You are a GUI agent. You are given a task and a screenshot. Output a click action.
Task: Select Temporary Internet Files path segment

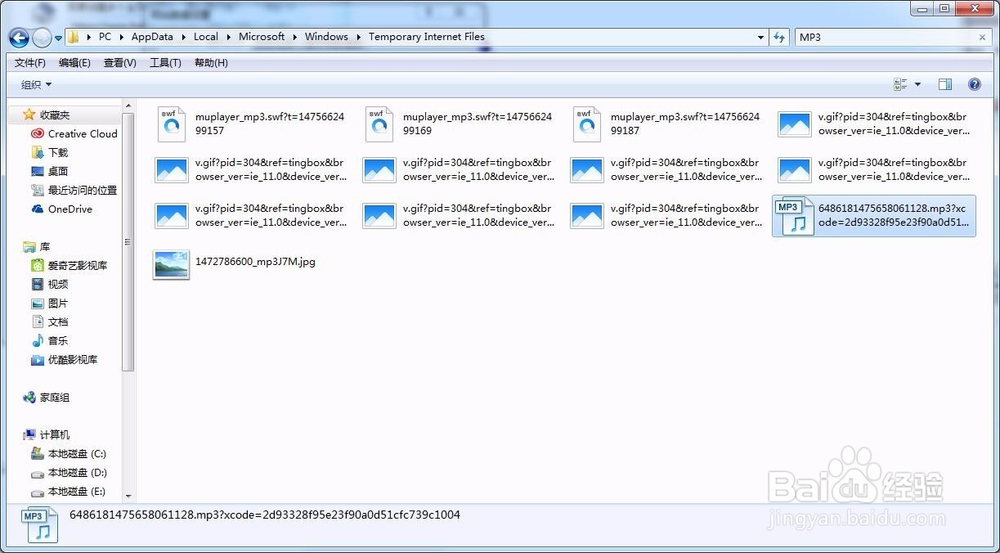427,37
